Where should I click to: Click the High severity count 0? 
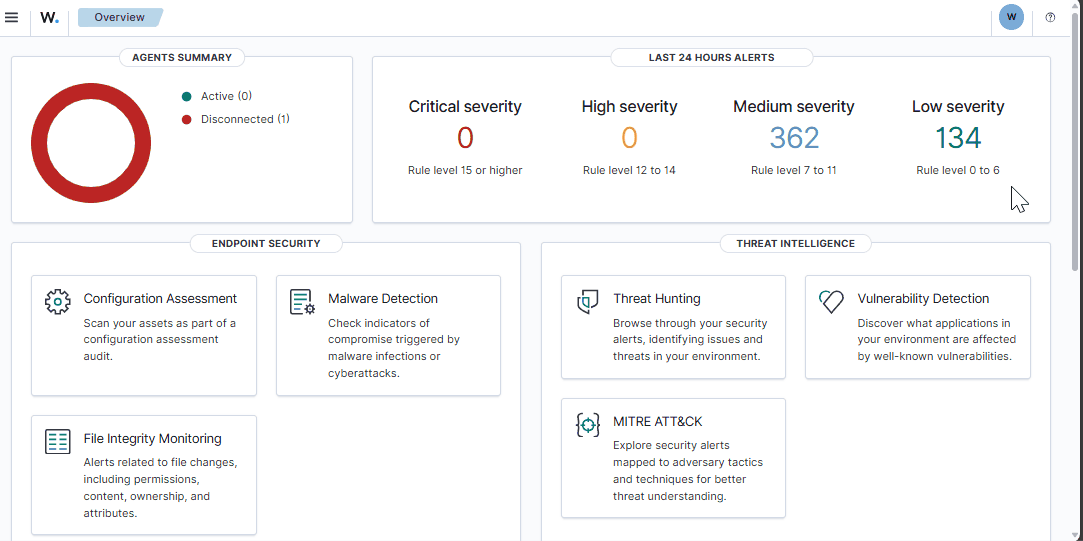(x=629, y=138)
